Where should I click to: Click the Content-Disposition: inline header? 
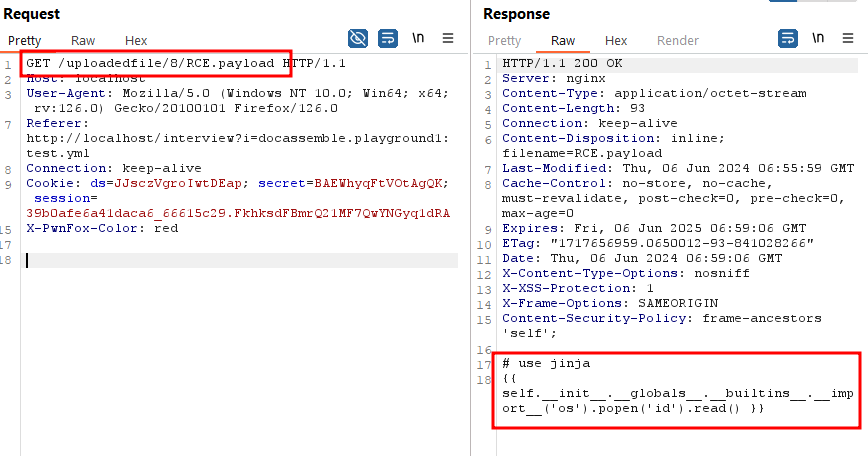point(613,138)
